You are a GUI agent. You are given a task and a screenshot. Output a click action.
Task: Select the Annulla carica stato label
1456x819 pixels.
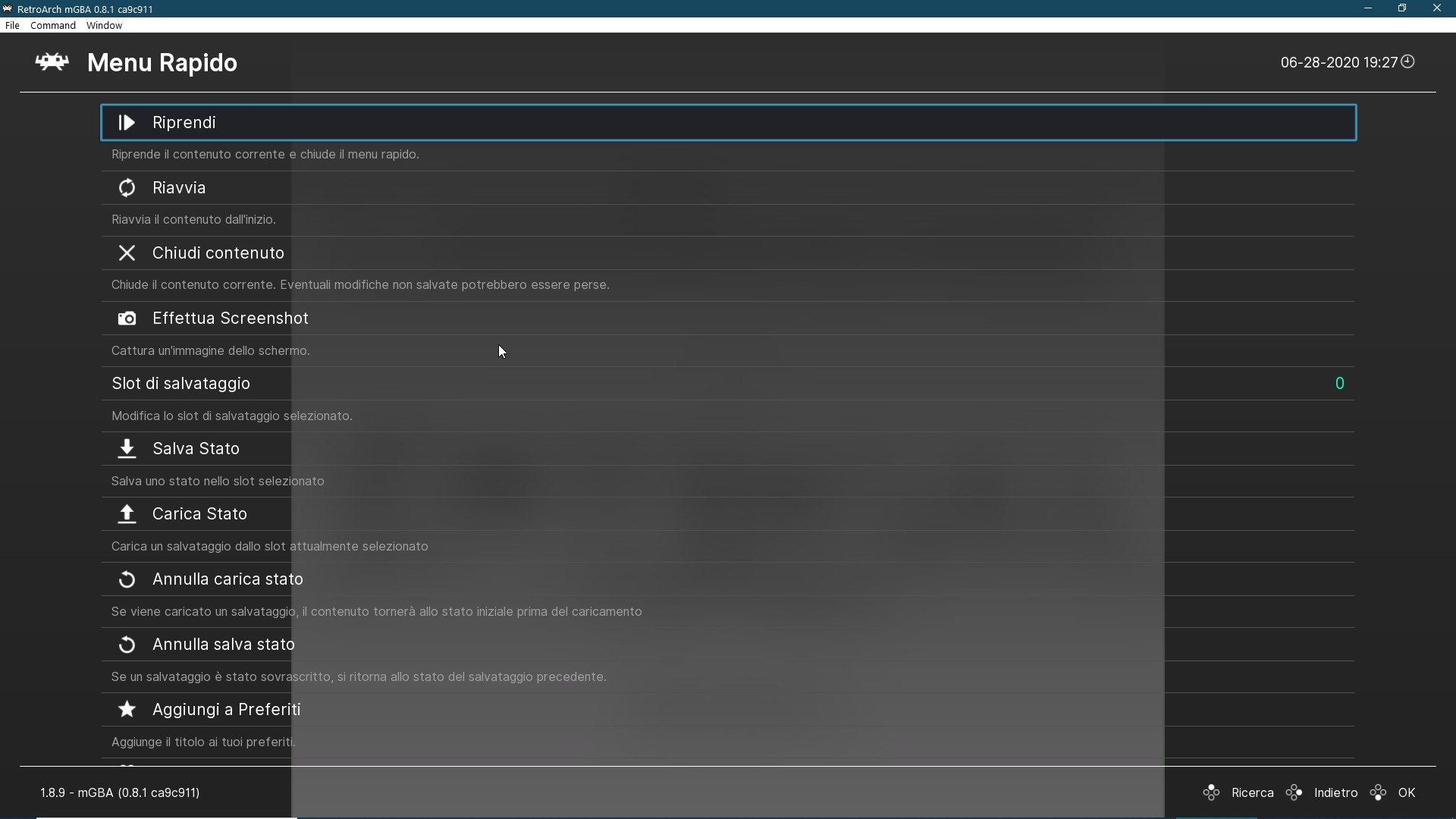(x=228, y=579)
